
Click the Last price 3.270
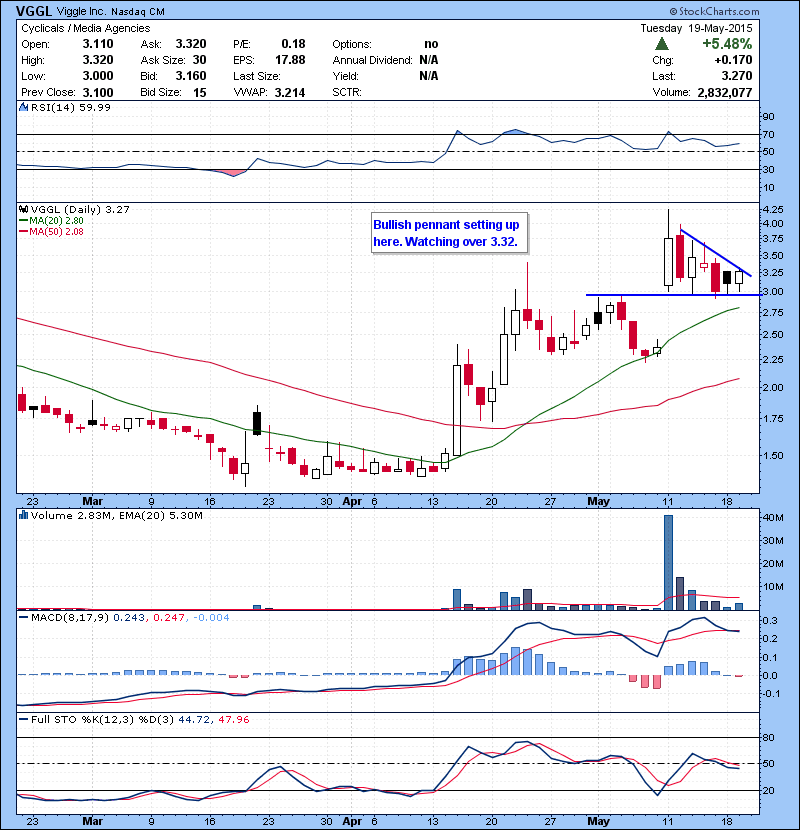pos(736,76)
